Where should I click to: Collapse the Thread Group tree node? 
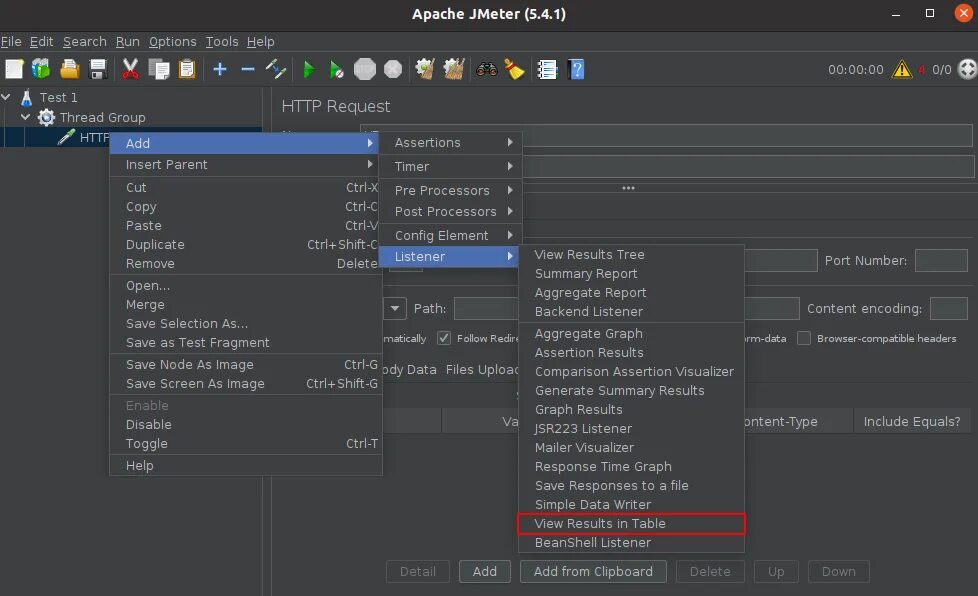(x=26, y=117)
